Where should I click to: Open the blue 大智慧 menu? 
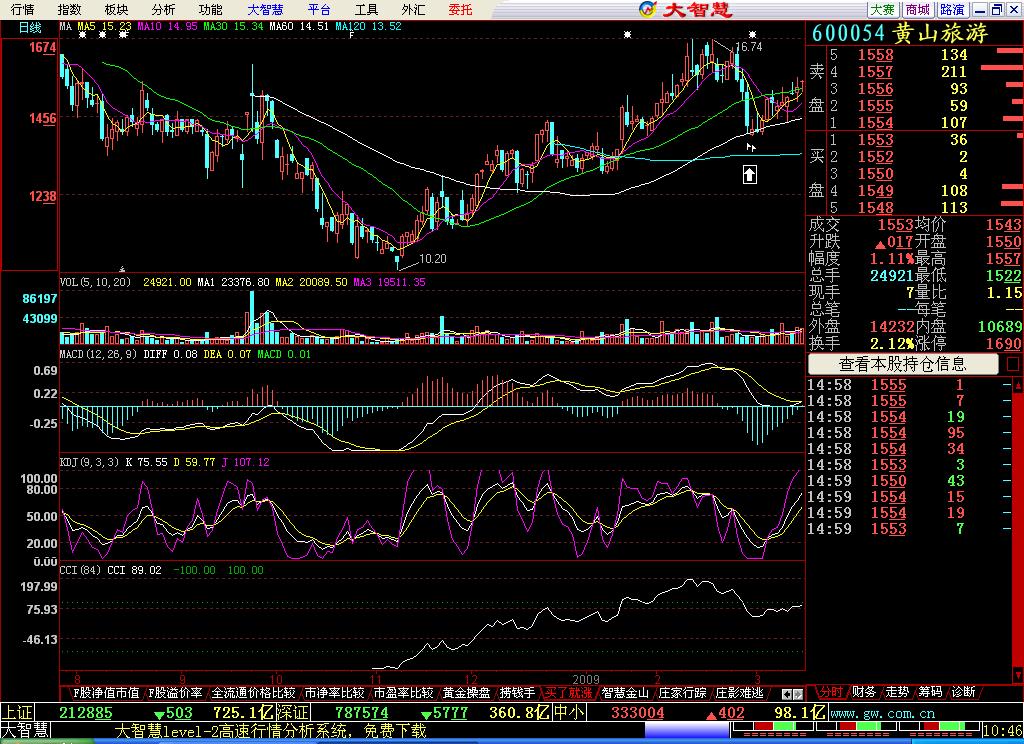point(265,10)
